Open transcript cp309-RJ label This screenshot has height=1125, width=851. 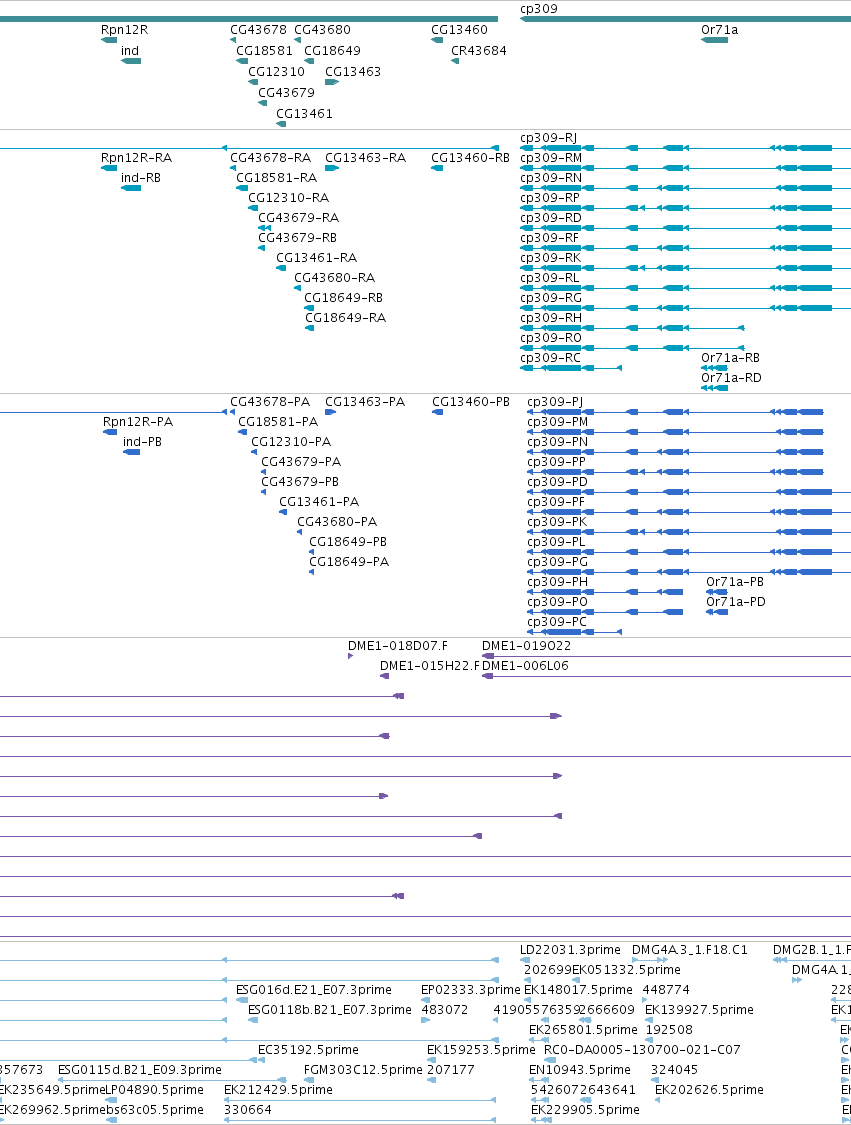[548, 138]
